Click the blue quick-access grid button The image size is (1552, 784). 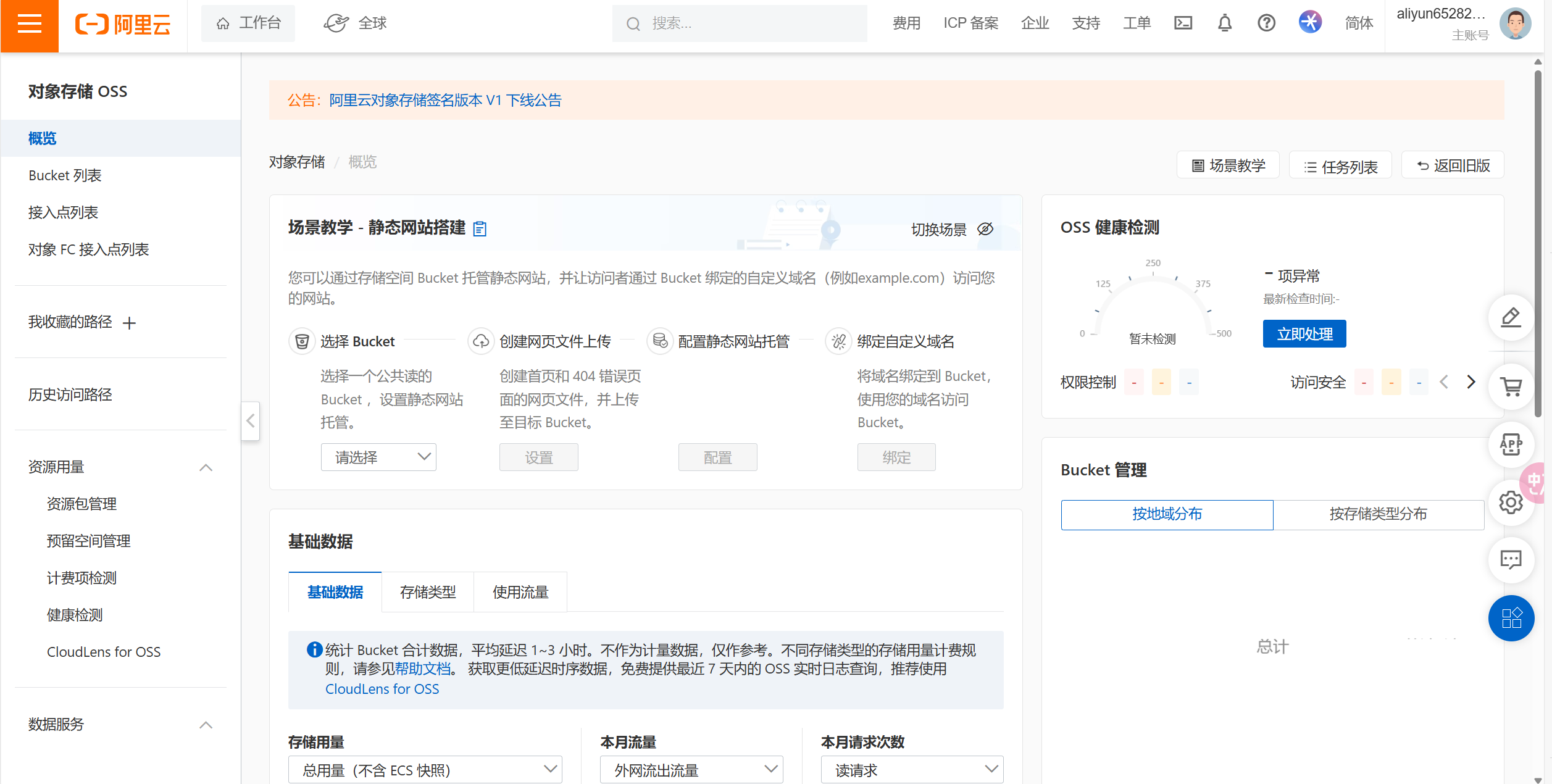[1511, 618]
